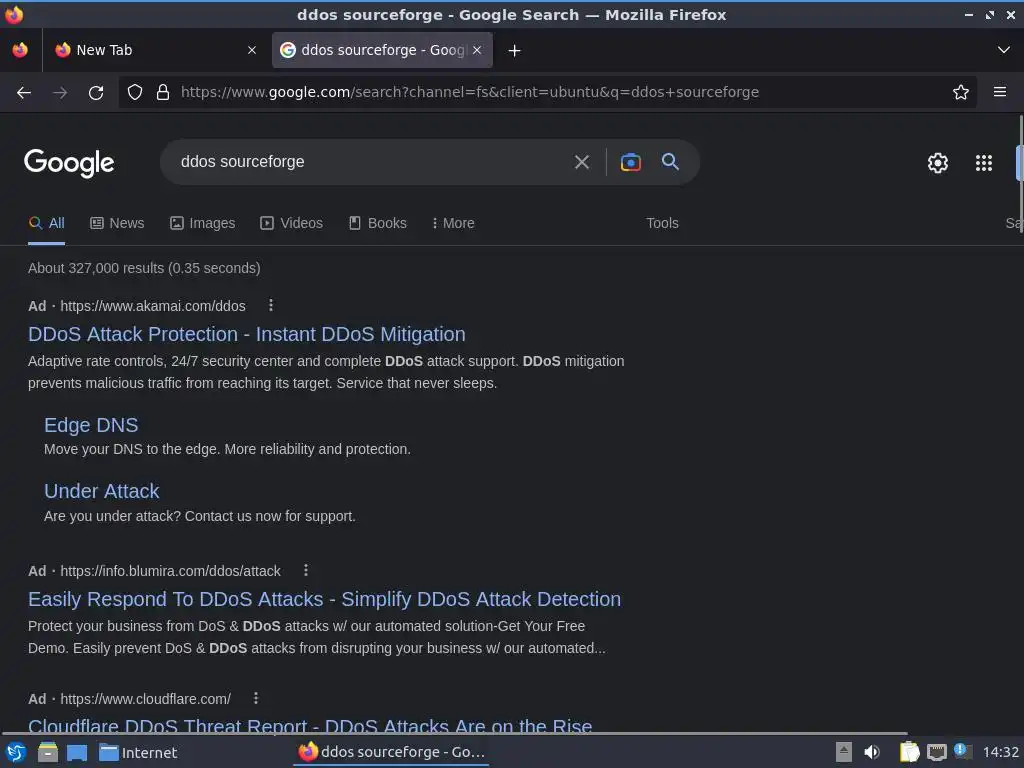Image resolution: width=1024 pixels, height=768 pixels.
Task: Open a new tab with plus button
Action: (514, 50)
